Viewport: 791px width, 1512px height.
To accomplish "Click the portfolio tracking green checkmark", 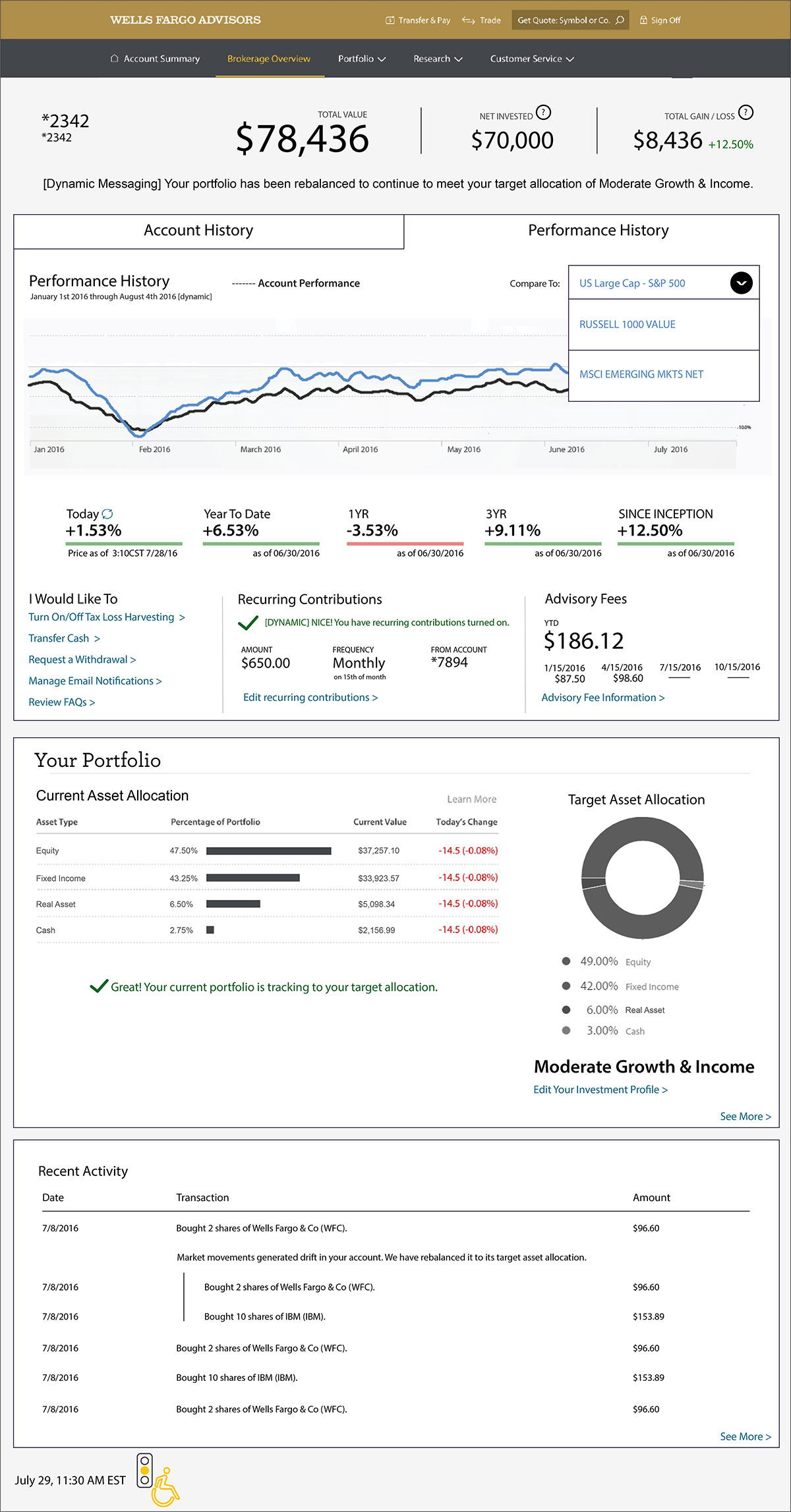I will coord(99,986).
